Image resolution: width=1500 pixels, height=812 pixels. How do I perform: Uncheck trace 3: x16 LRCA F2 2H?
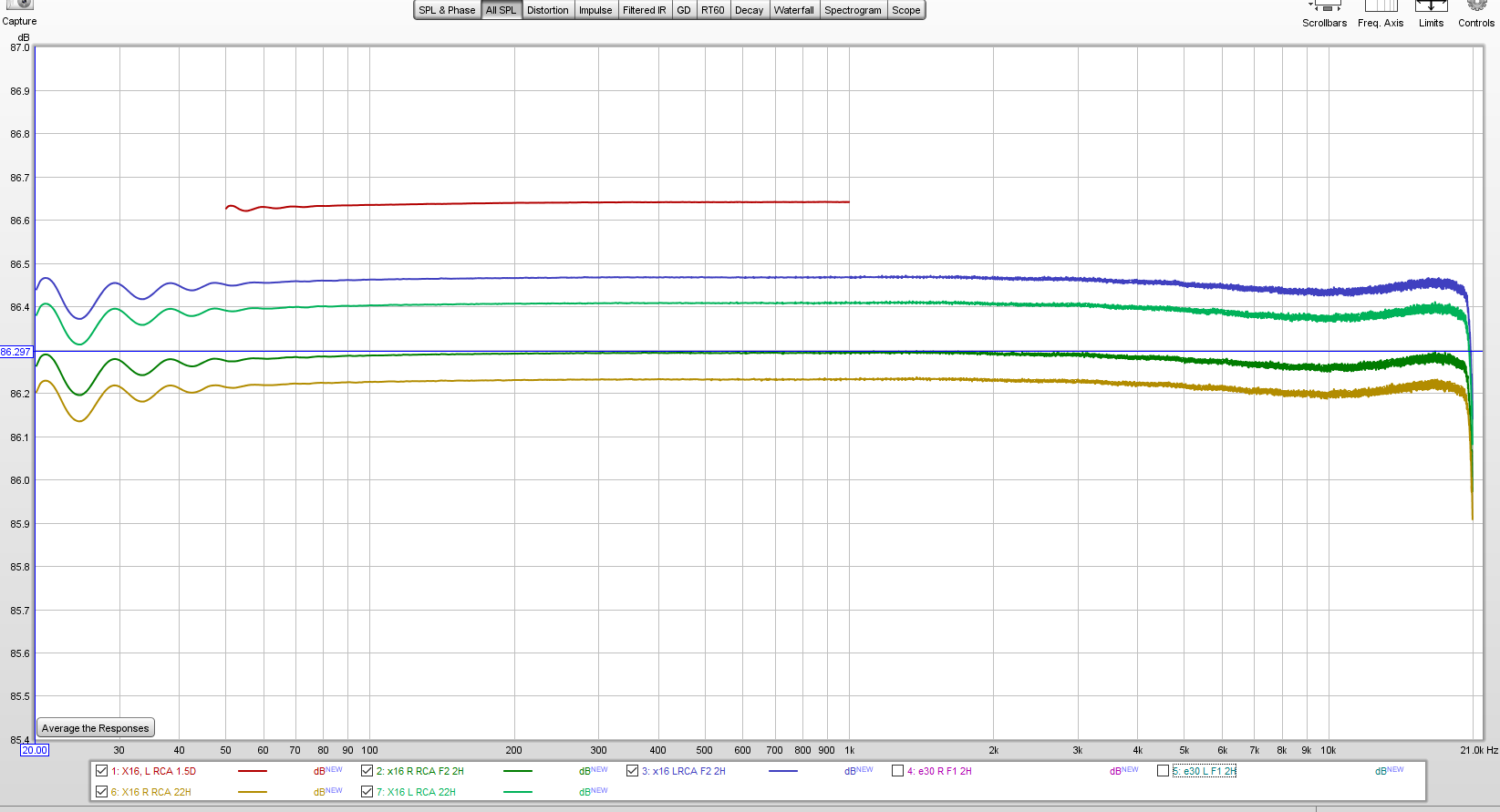click(633, 771)
